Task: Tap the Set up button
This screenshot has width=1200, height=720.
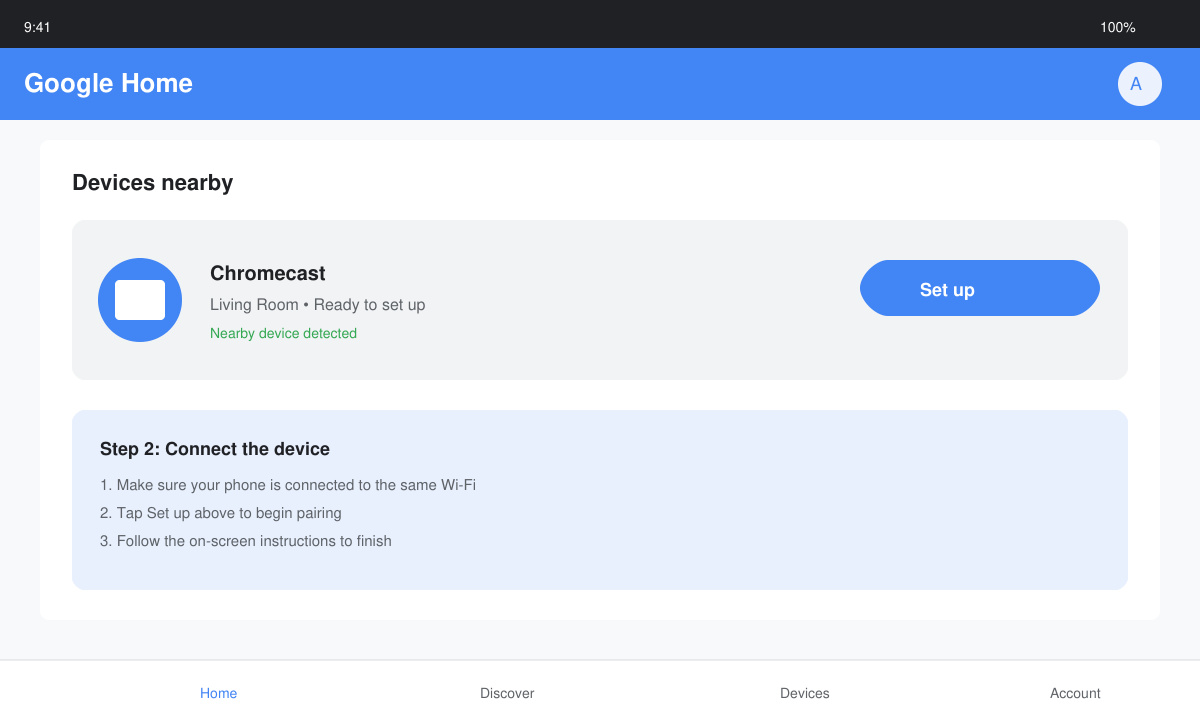Action: coord(980,288)
